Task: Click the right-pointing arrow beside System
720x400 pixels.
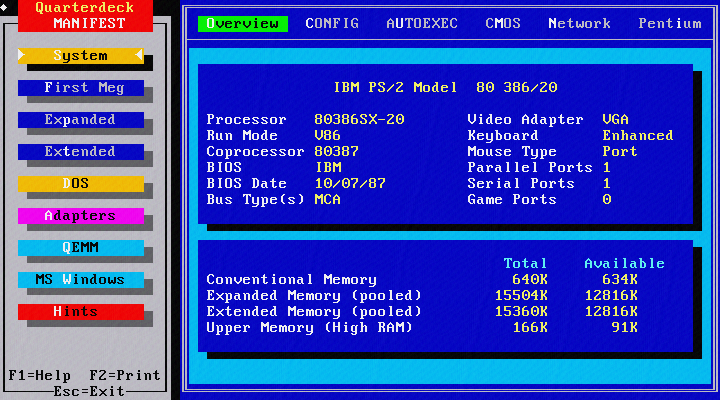Action: tap(22, 55)
